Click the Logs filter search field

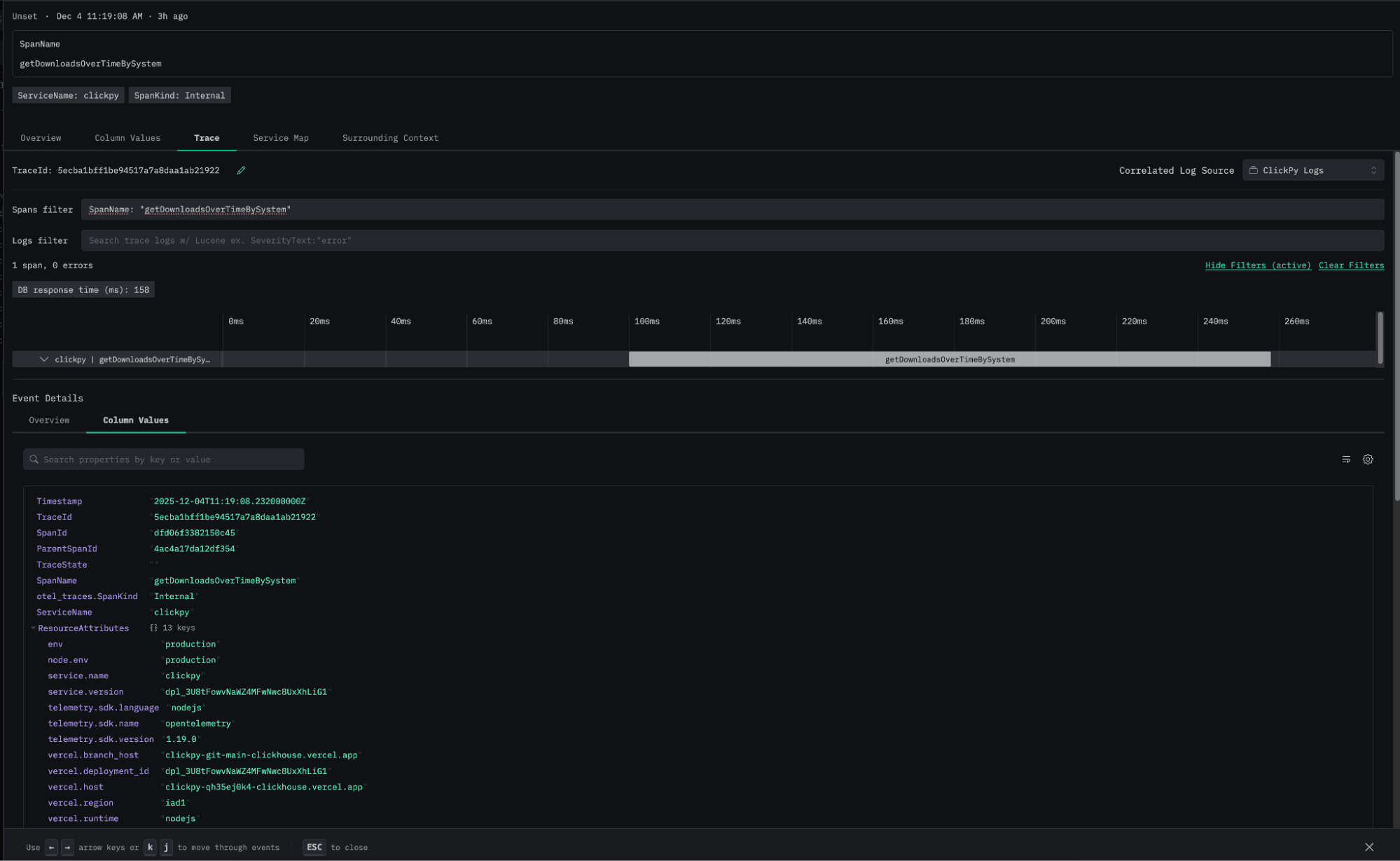(732, 240)
